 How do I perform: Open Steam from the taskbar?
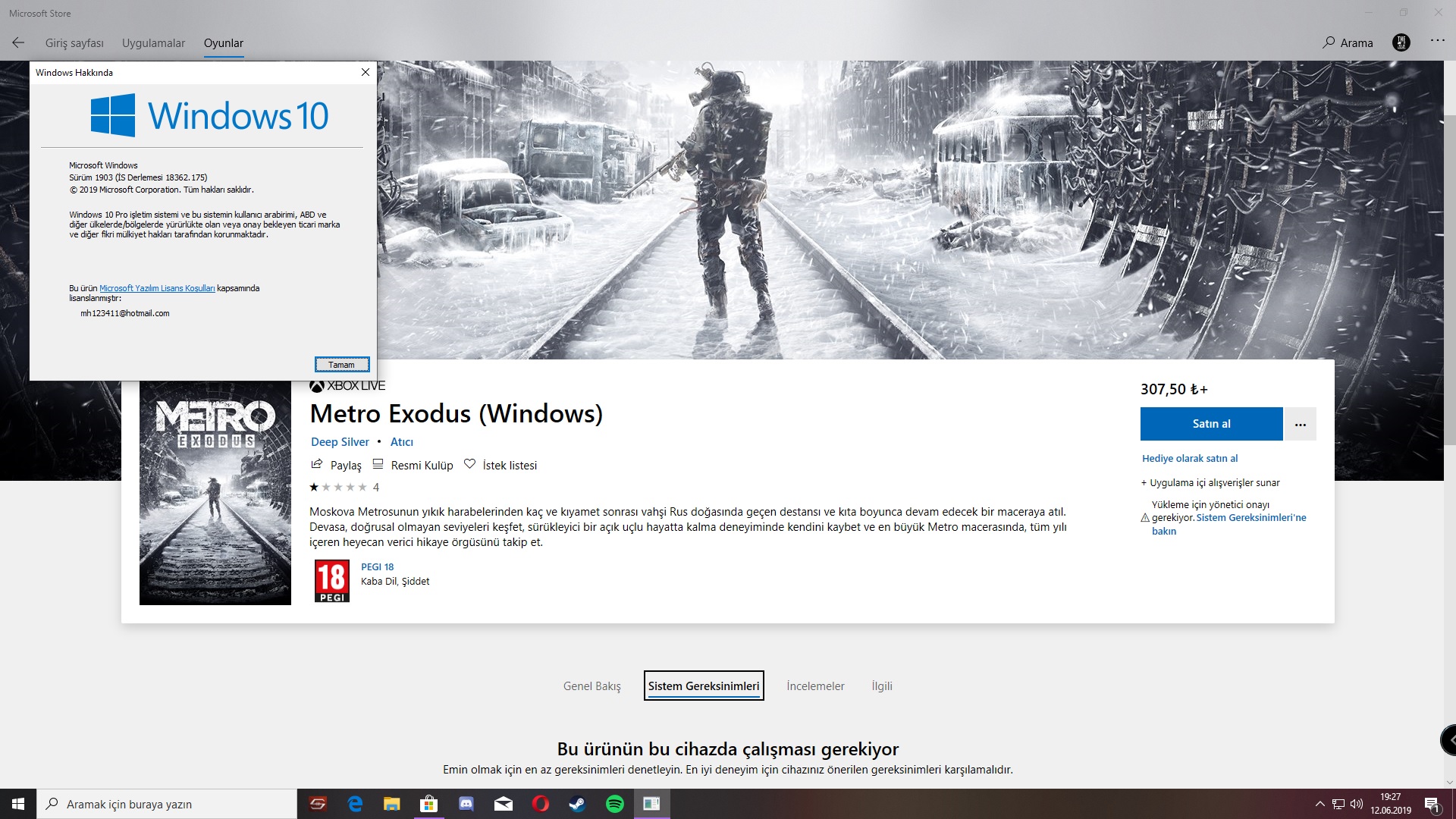coord(578,804)
